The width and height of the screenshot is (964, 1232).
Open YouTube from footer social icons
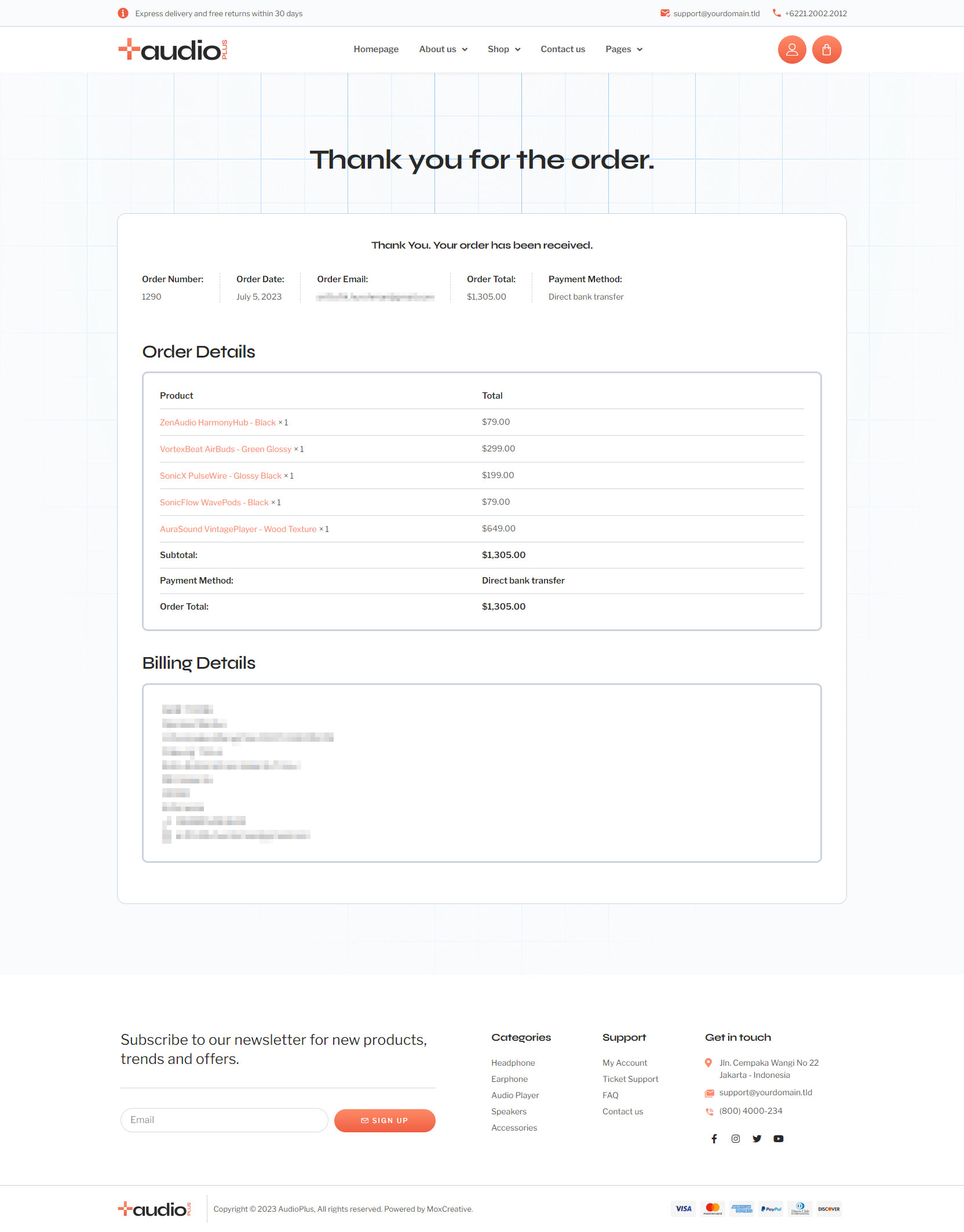(x=778, y=1138)
